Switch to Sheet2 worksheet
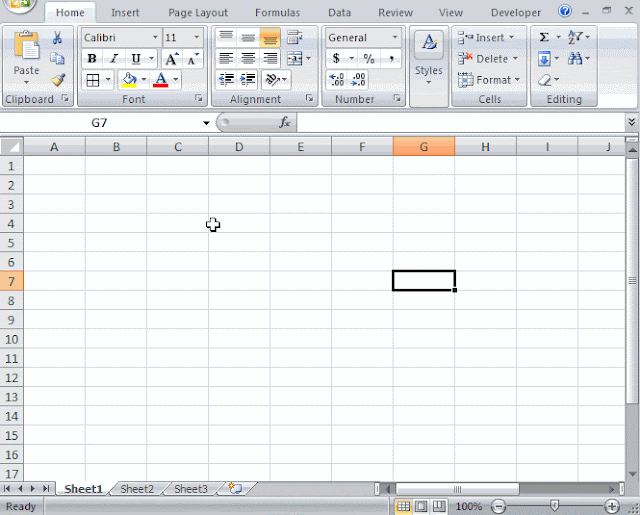This screenshot has height=515, width=640. (137, 488)
